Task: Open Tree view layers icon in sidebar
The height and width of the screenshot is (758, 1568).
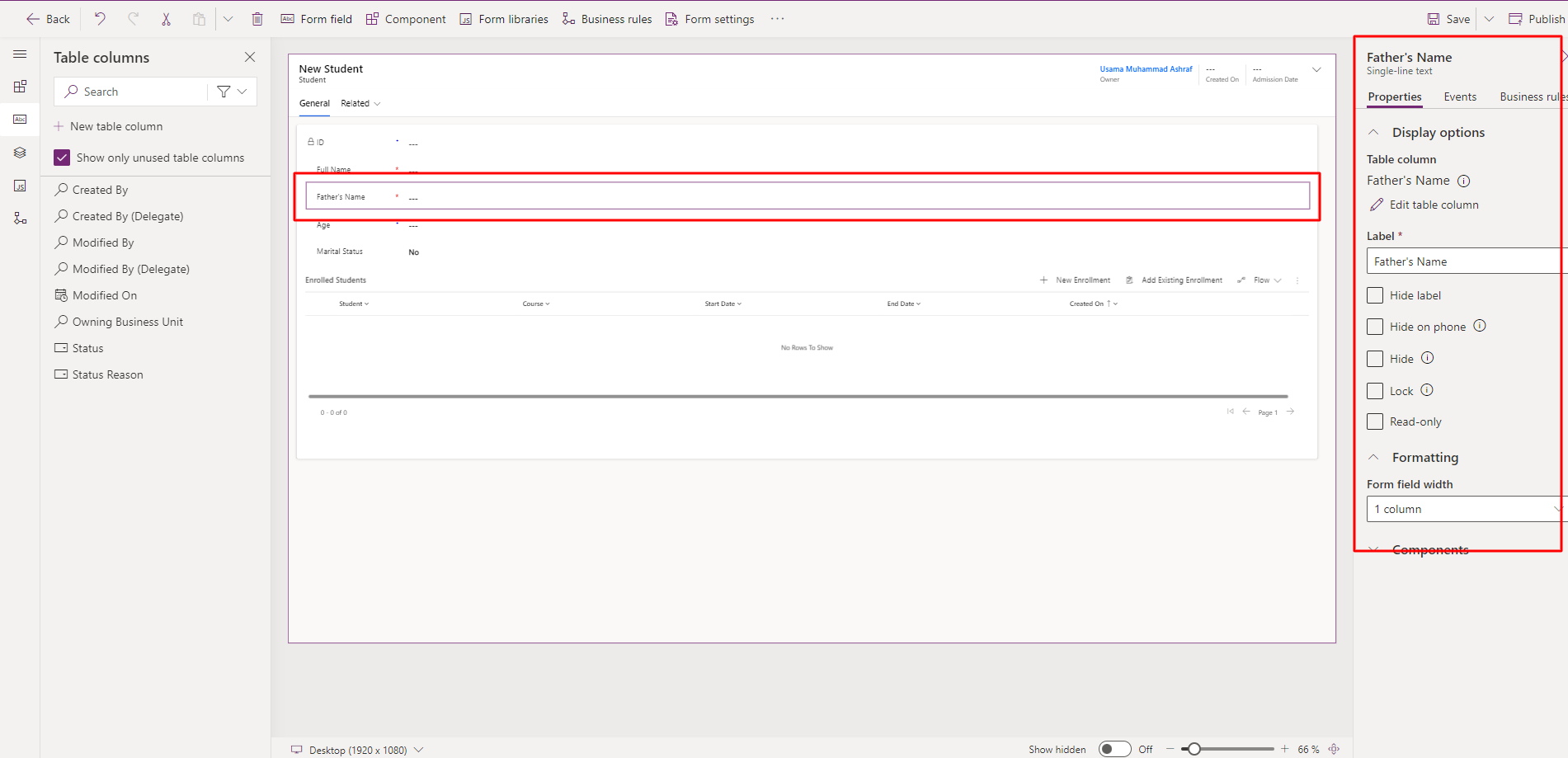Action: [20, 153]
